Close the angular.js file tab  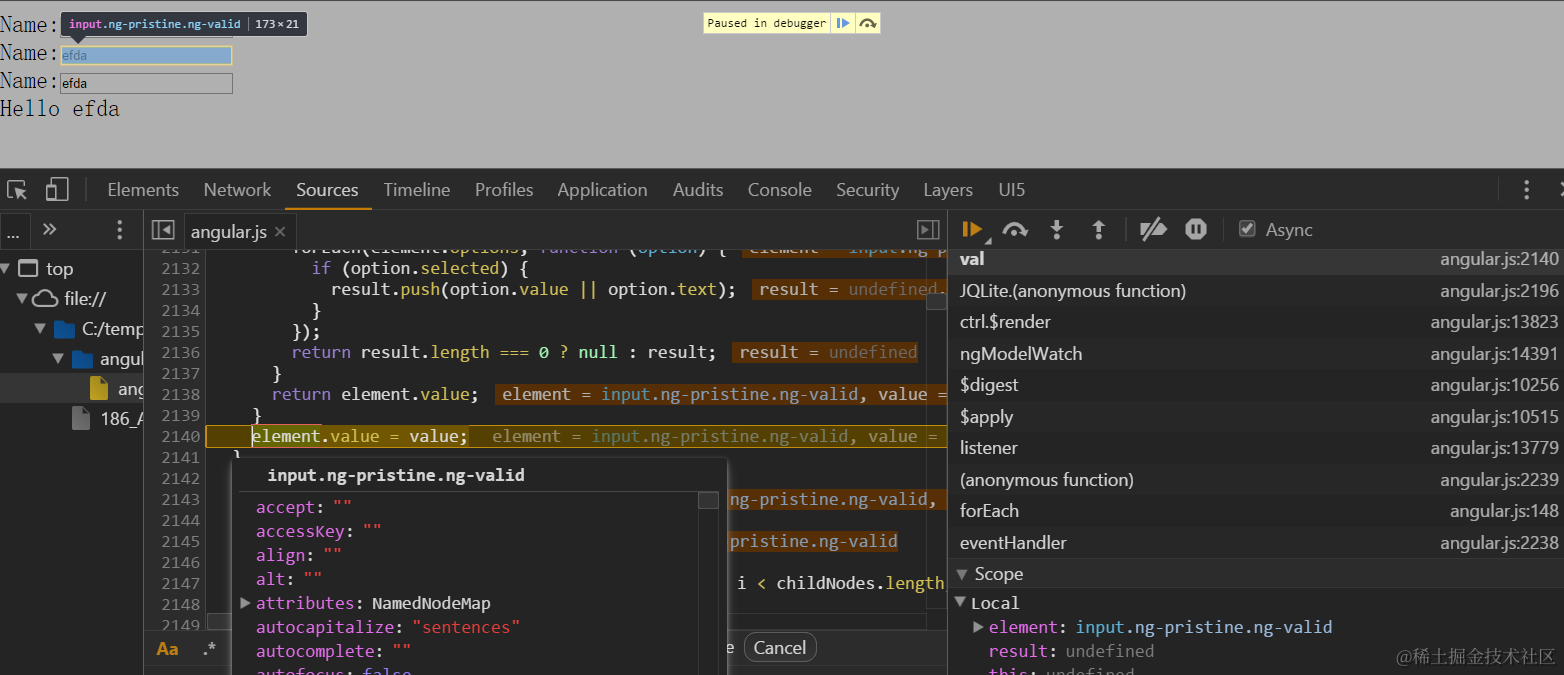[x=280, y=232]
